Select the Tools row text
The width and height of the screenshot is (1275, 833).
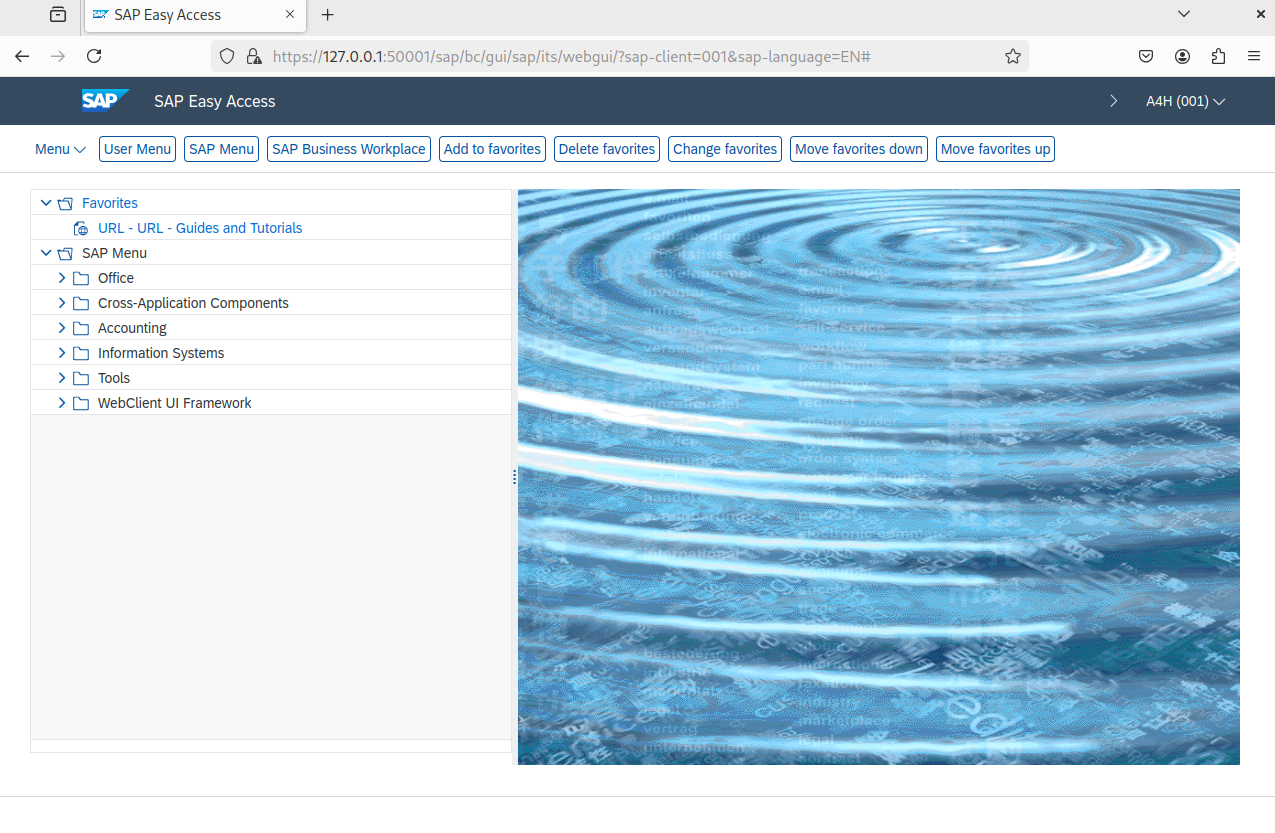click(x=114, y=378)
